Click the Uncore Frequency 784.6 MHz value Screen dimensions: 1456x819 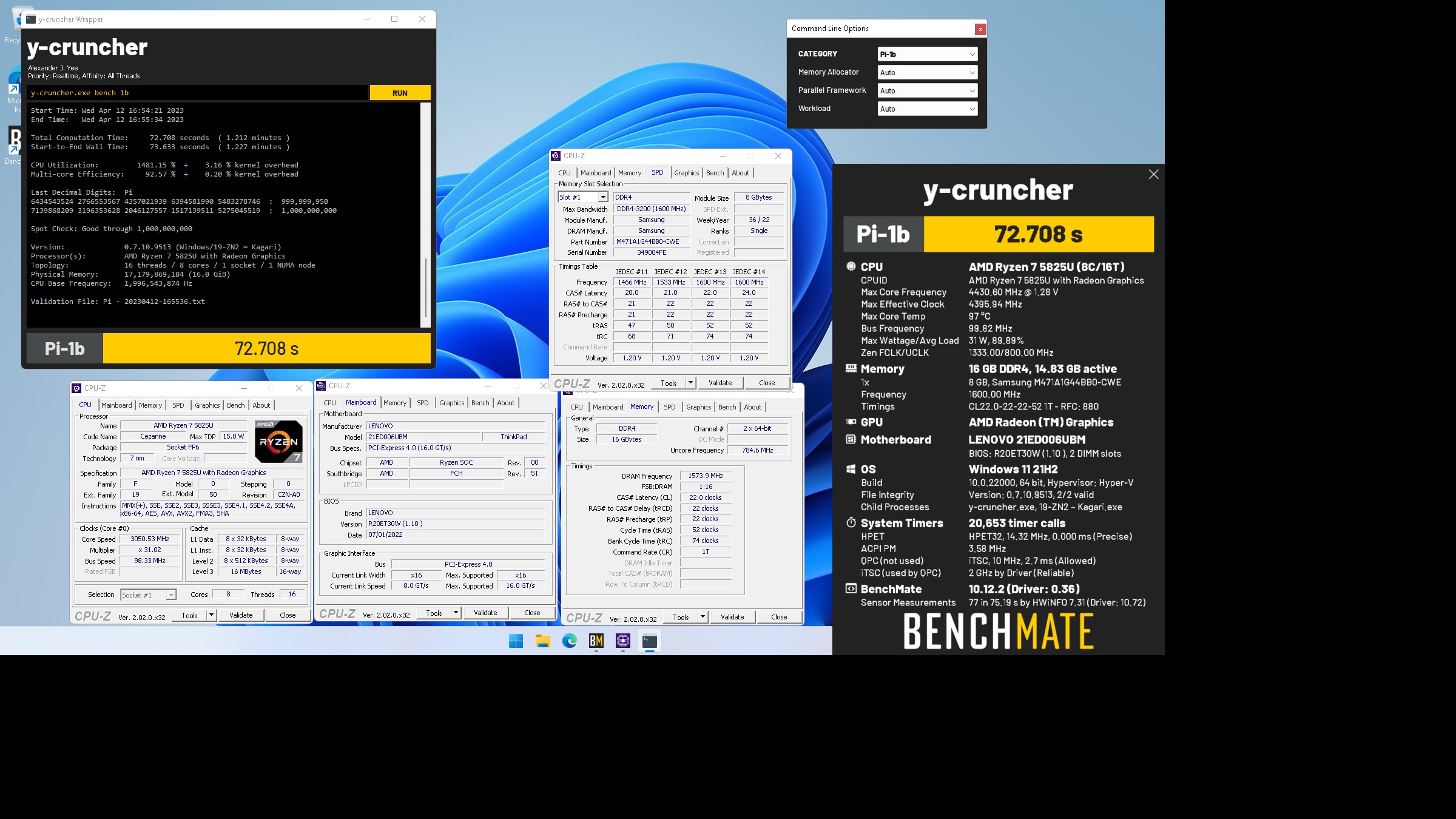757,450
